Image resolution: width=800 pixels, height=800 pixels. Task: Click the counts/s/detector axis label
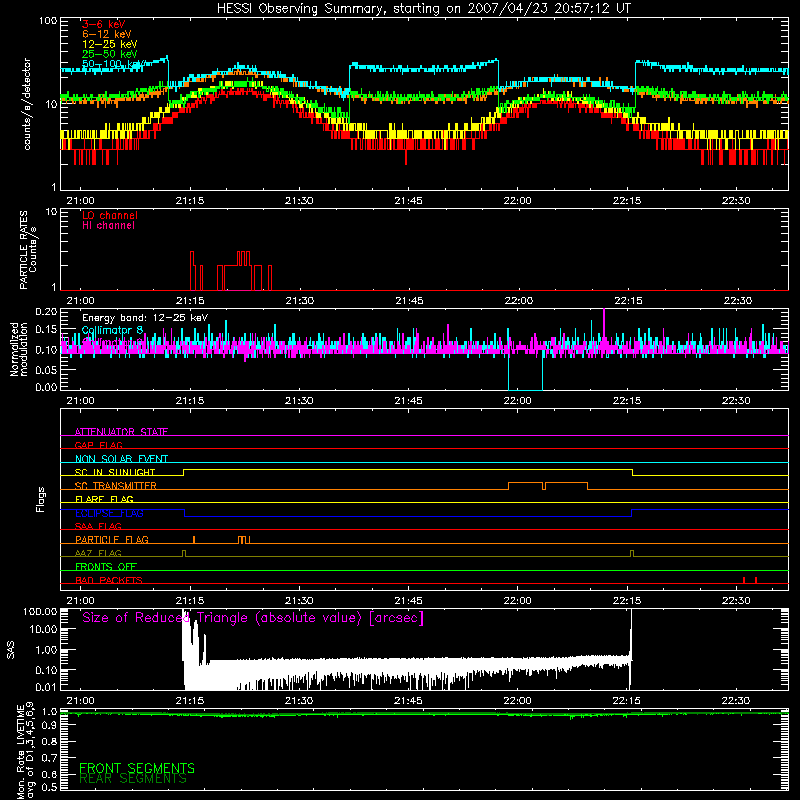[27, 104]
